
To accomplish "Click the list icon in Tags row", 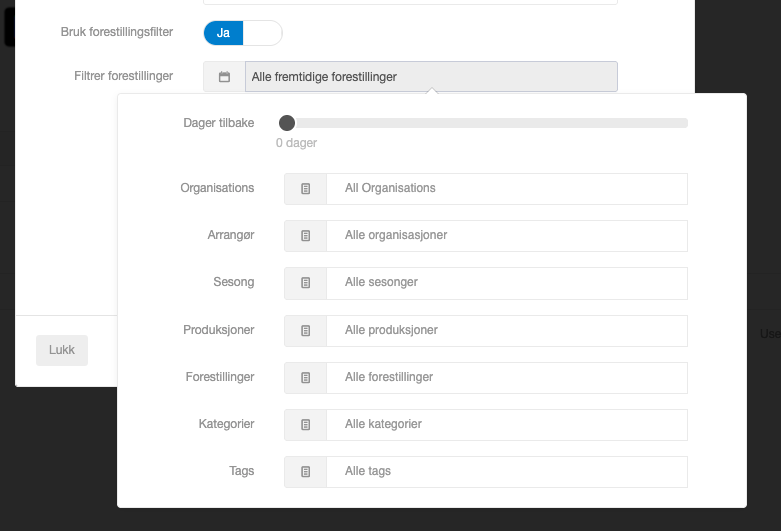I will pyautogui.click(x=305, y=472).
